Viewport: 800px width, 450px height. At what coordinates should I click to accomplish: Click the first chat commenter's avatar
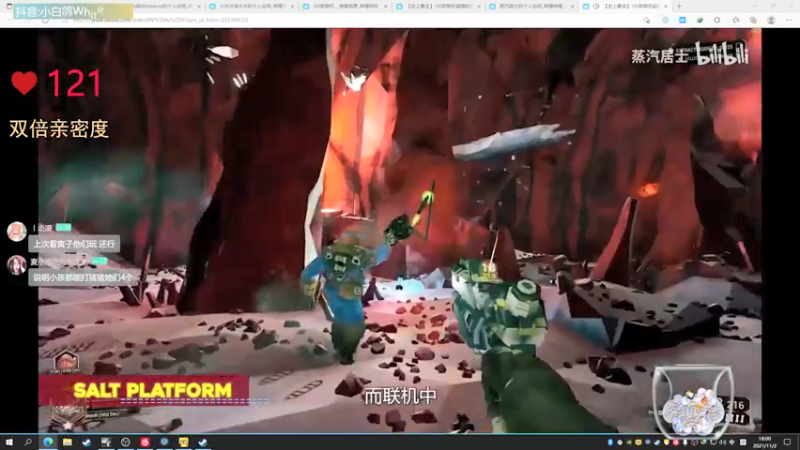click(x=16, y=231)
